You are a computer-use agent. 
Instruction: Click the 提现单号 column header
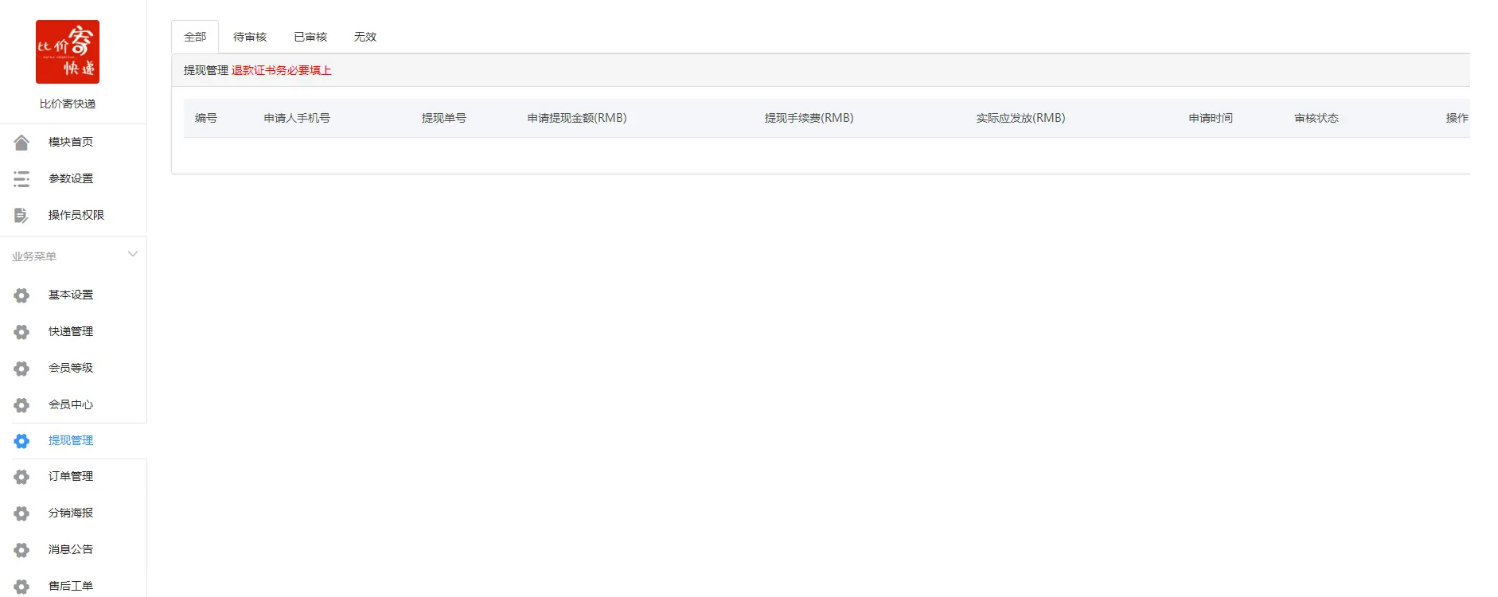[x=444, y=118]
